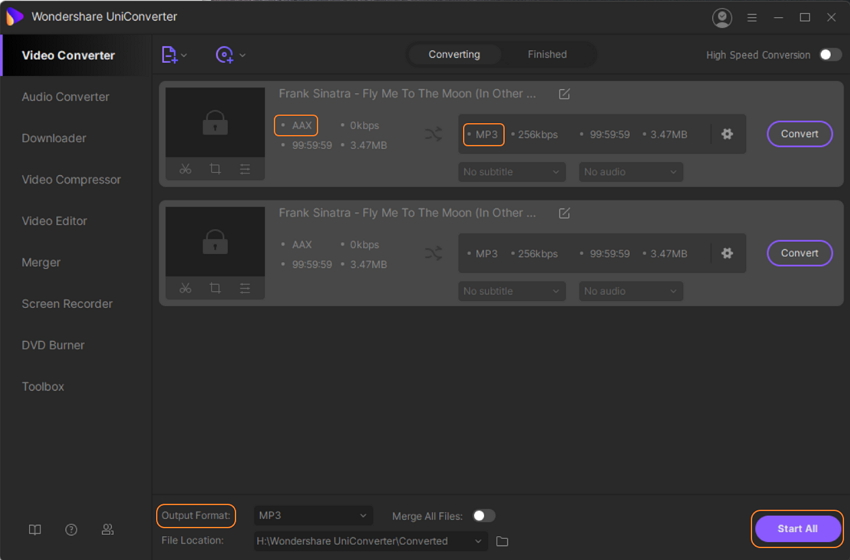Open the Add Files dropdown arrow
The image size is (850, 560).
pyautogui.click(x=184, y=55)
